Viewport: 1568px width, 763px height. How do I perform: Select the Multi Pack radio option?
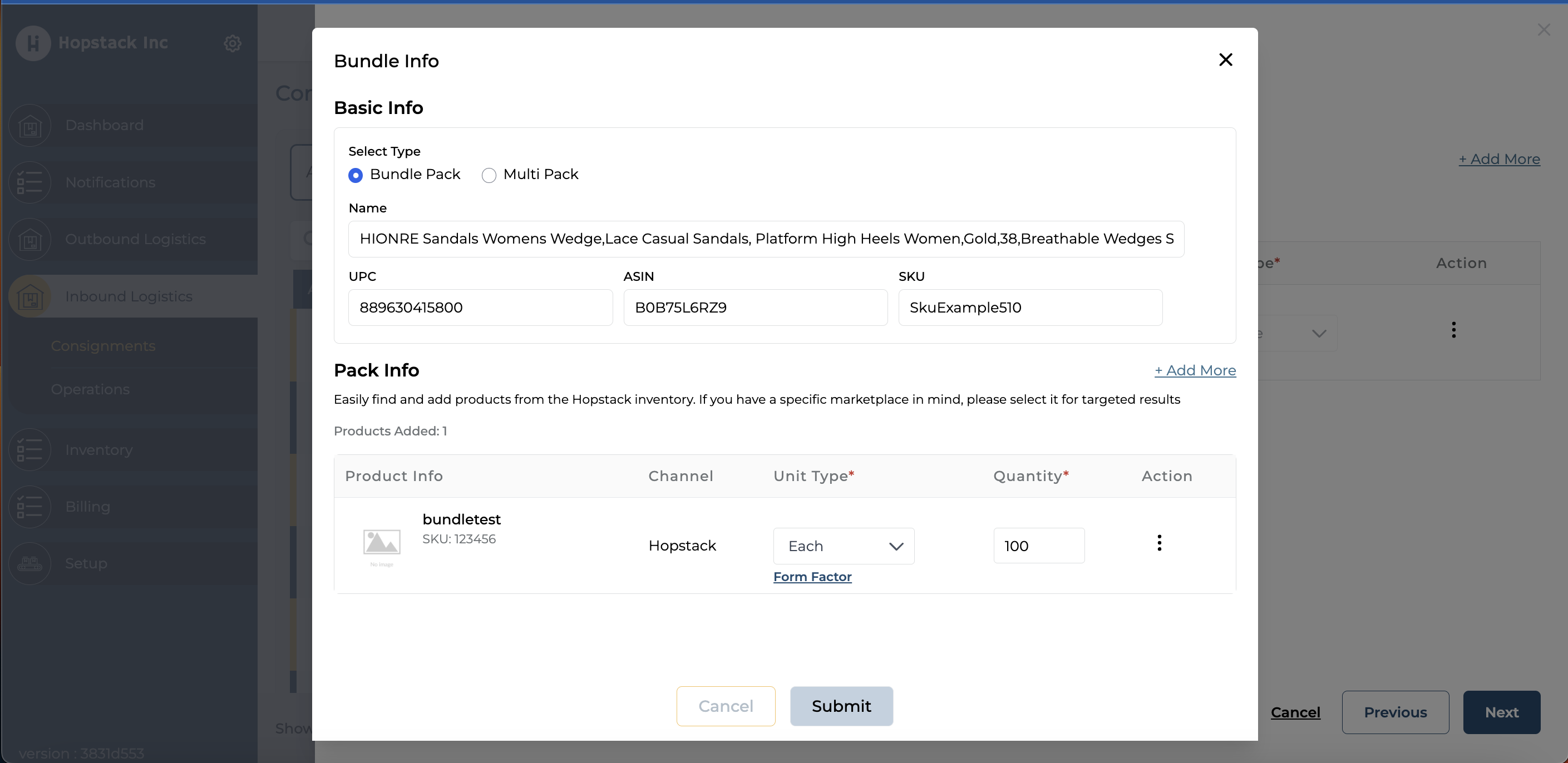[x=489, y=176]
